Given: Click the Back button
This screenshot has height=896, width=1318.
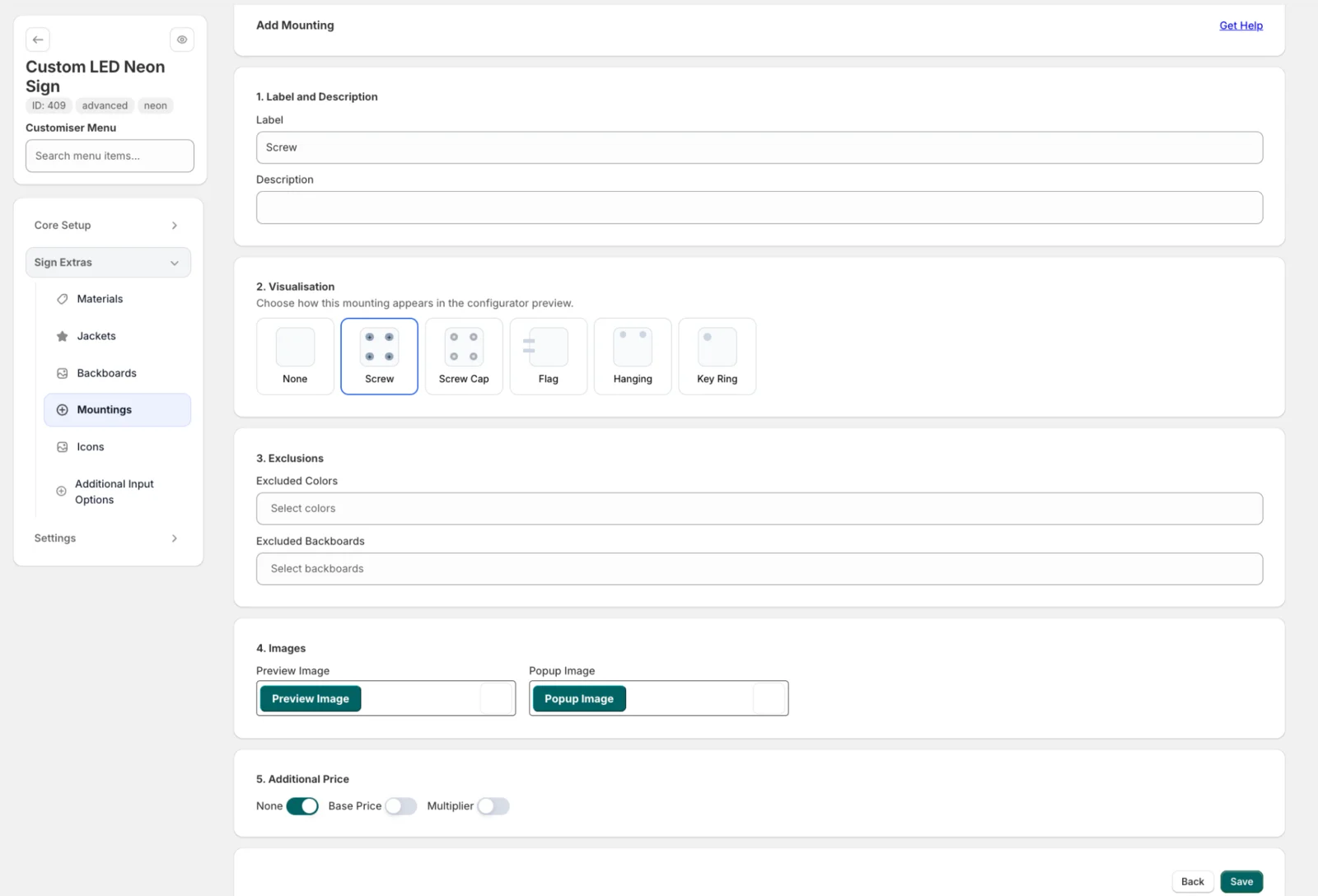Looking at the screenshot, I should pos(1192,882).
